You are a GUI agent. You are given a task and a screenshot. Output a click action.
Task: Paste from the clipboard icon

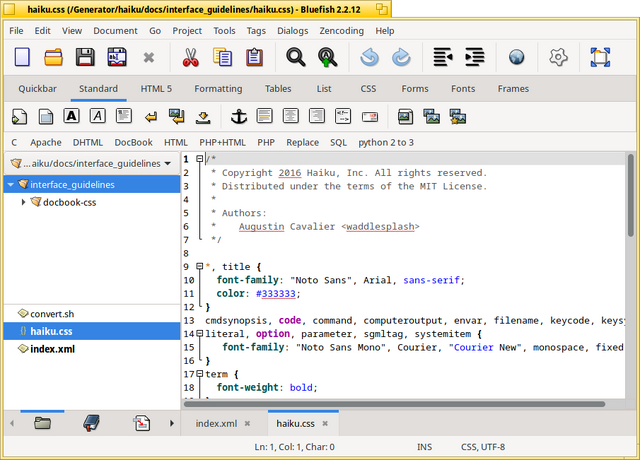coord(254,57)
